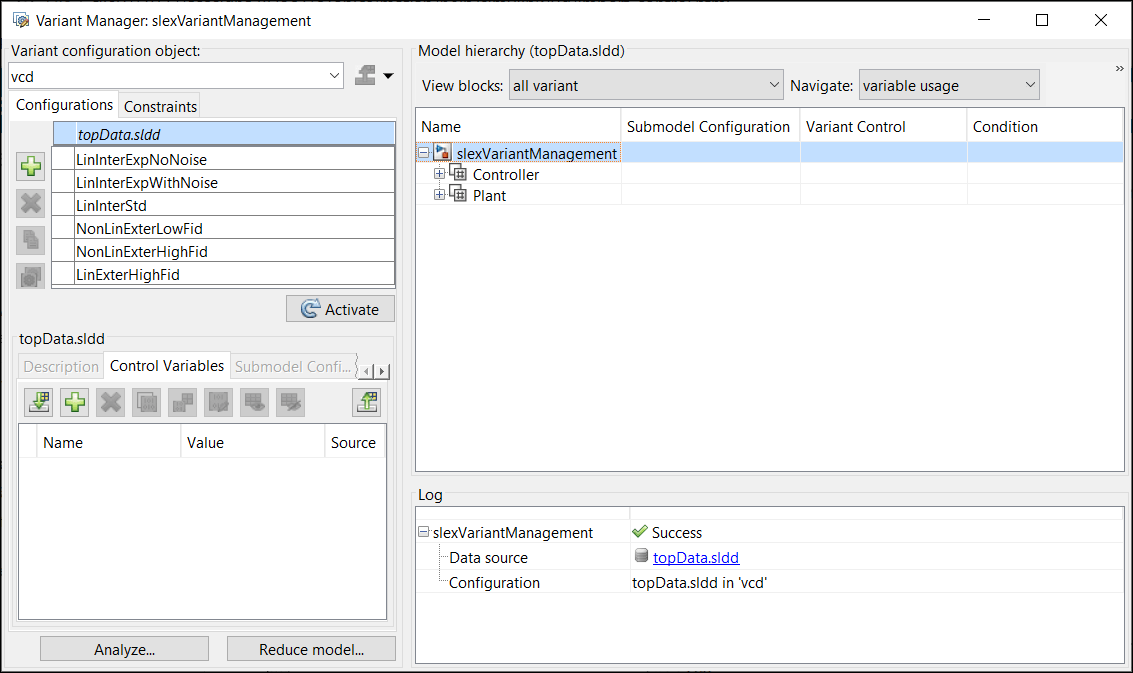
Task: Open the Navigate variable usage dropdown
Action: coord(949,85)
